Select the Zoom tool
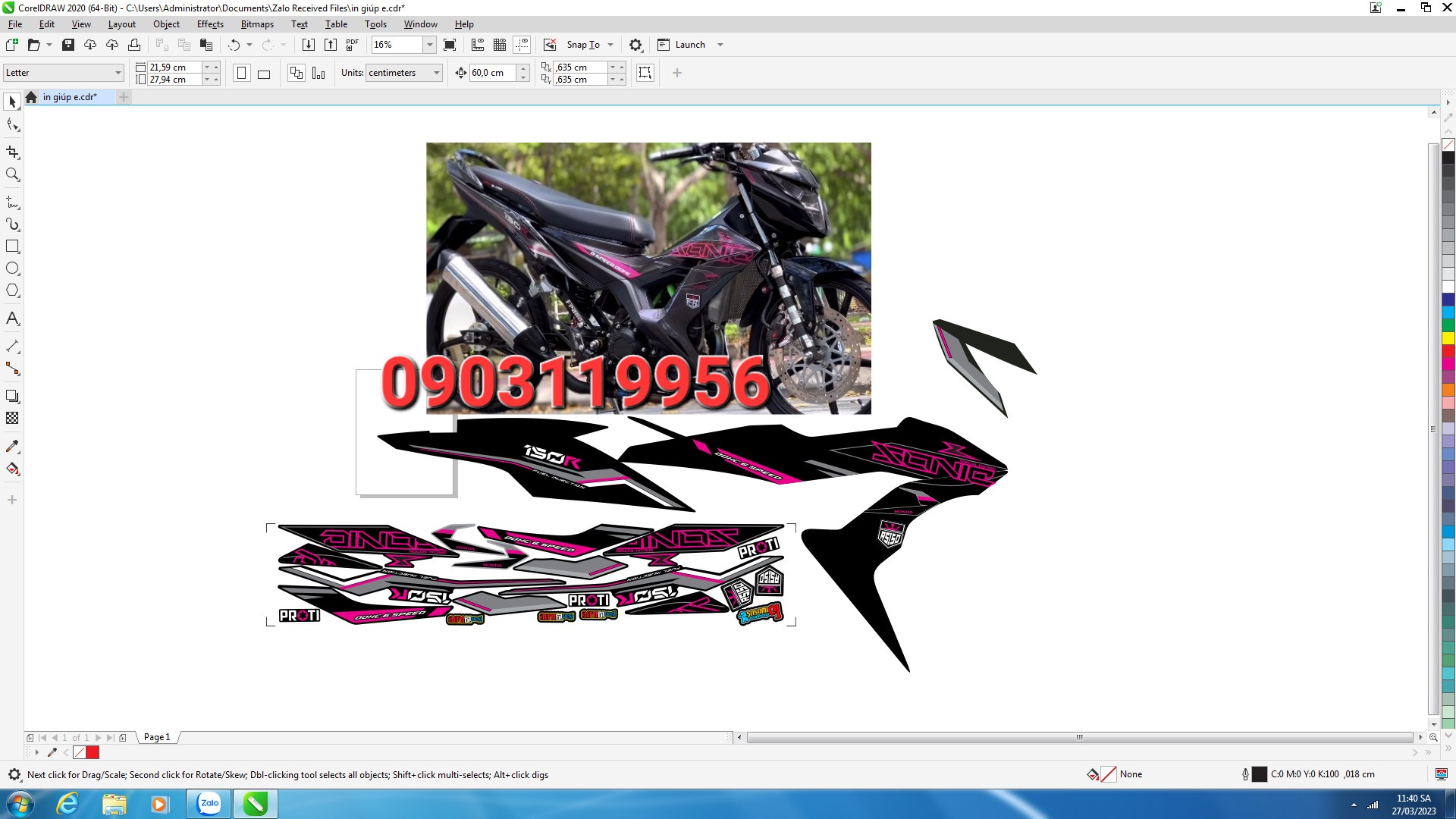The height and width of the screenshot is (819, 1456). (x=12, y=174)
